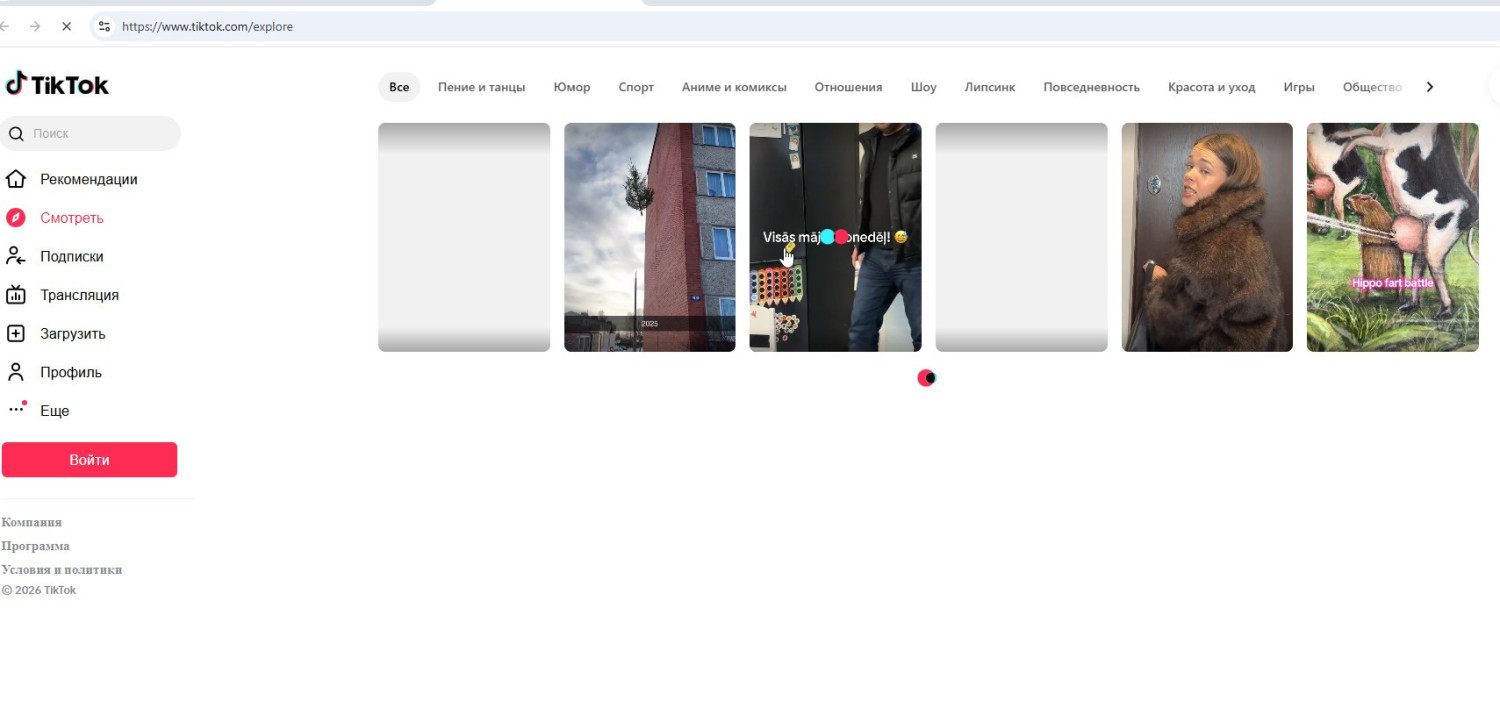Open Профиль person icon
The width and height of the screenshot is (1500, 701).
coord(16,372)
